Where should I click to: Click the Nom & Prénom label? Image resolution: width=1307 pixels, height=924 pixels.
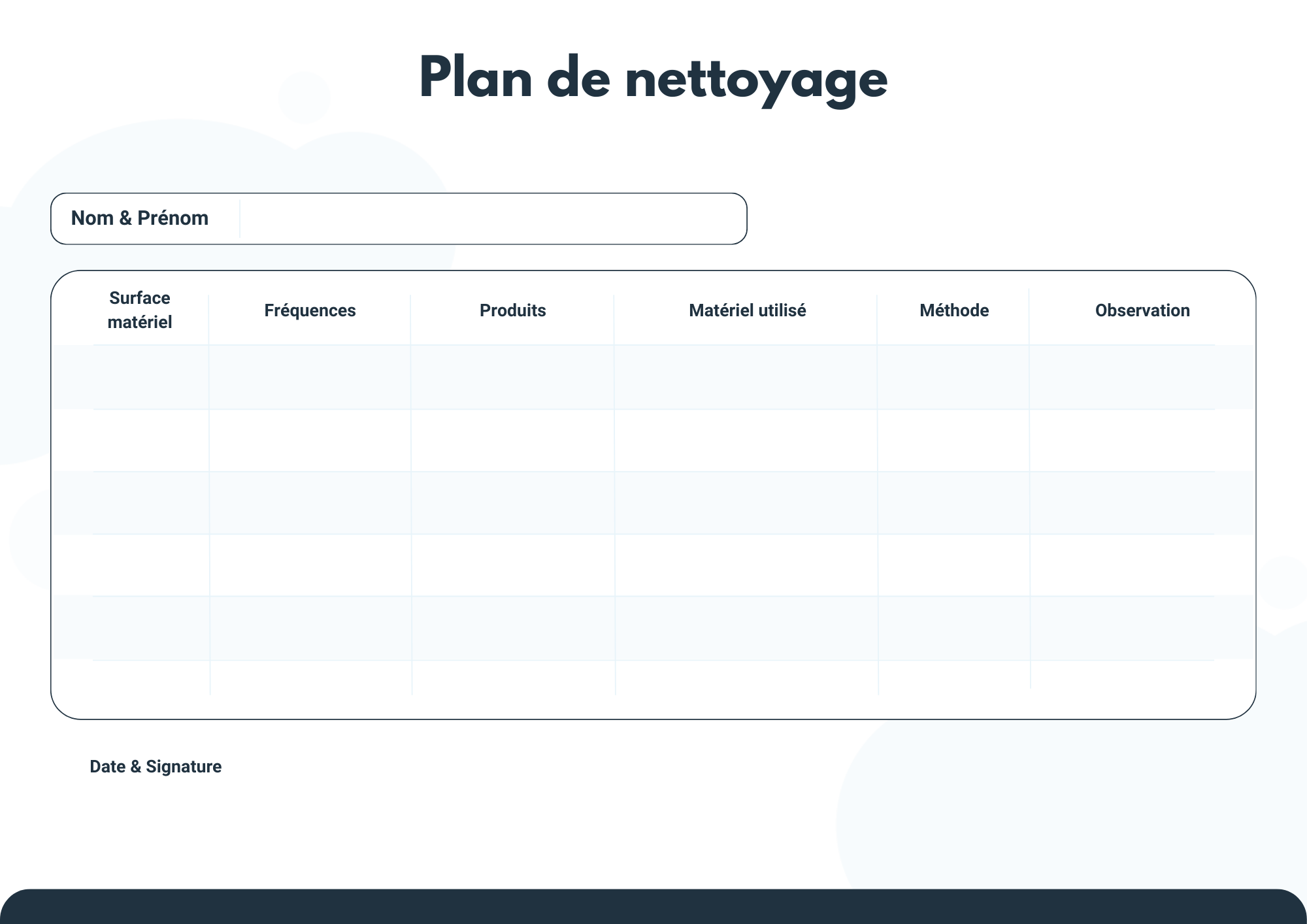[x=140, y=218]
